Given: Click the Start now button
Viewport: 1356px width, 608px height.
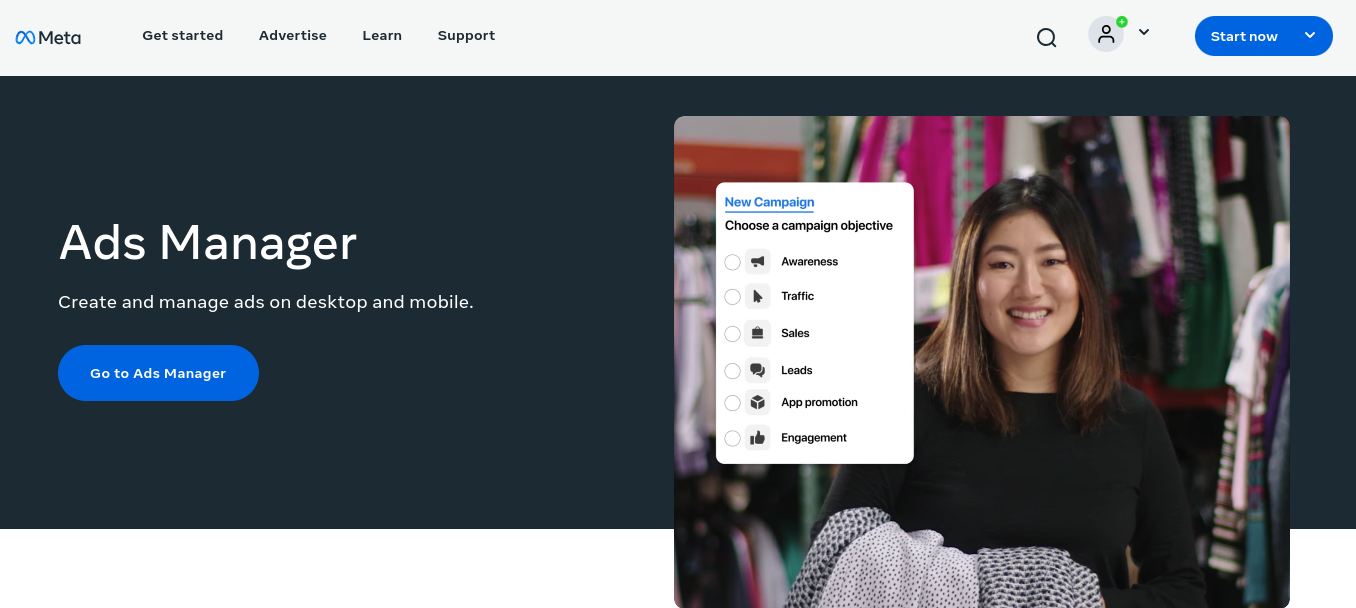Looking at the screenshot, I should click(x=1263, y=36).
